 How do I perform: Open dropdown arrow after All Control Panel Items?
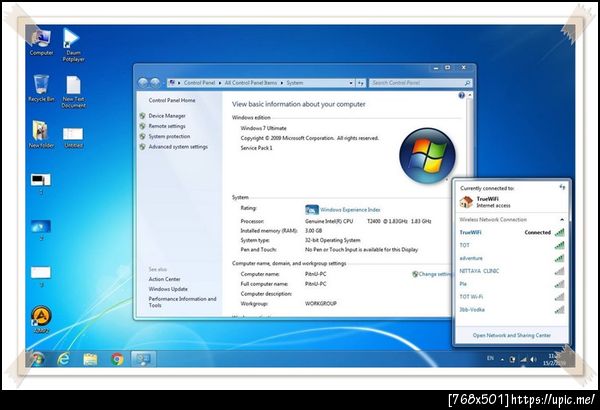click(x=282, y=83)
